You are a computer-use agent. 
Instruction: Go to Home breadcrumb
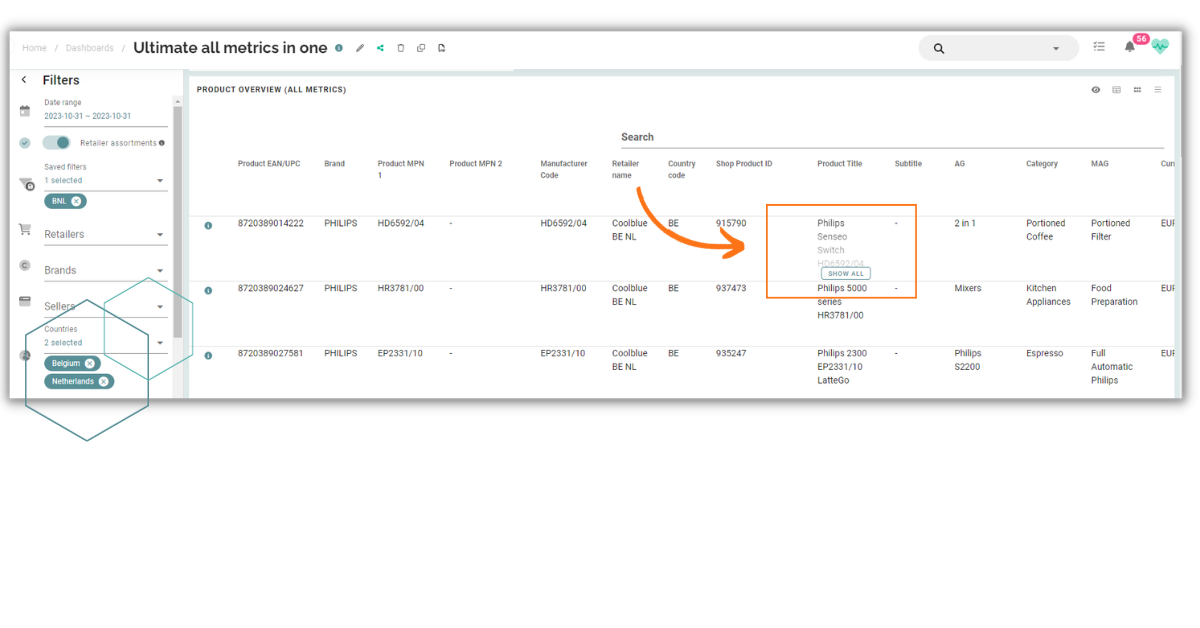point(34,48)
